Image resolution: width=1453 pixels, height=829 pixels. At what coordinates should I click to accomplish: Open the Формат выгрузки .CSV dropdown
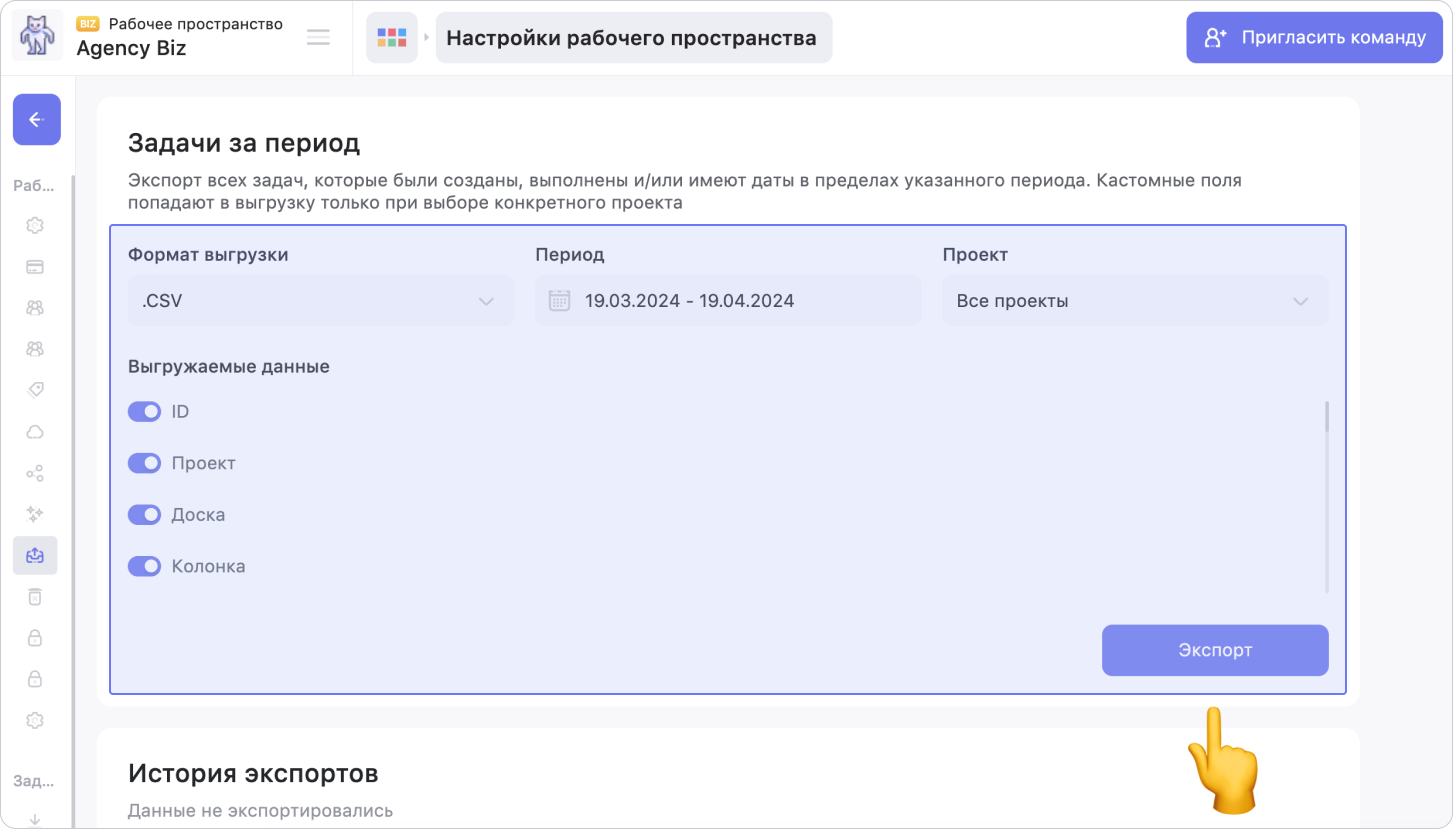coord(320,301)
